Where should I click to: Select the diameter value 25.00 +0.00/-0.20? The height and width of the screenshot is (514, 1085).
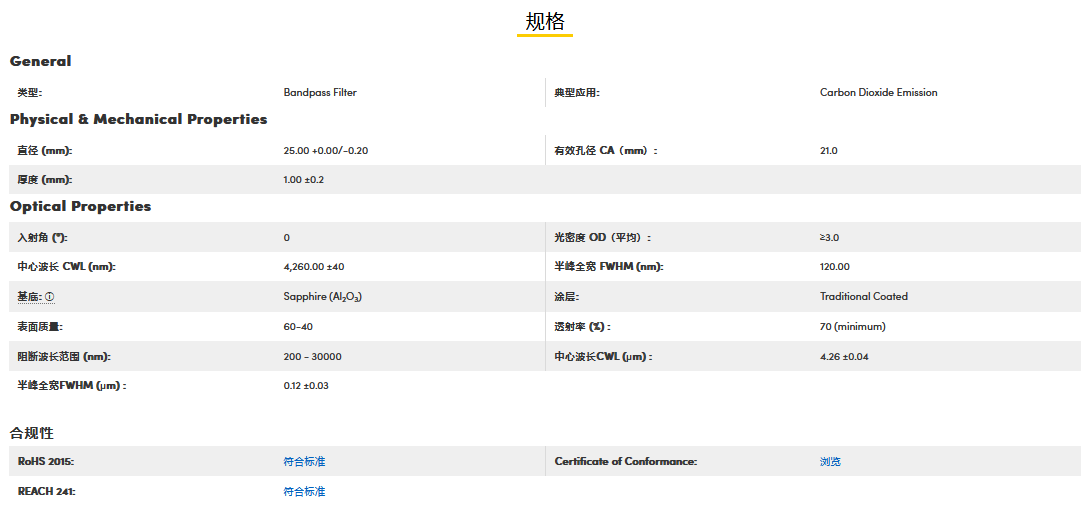click(x=326, y=150)
